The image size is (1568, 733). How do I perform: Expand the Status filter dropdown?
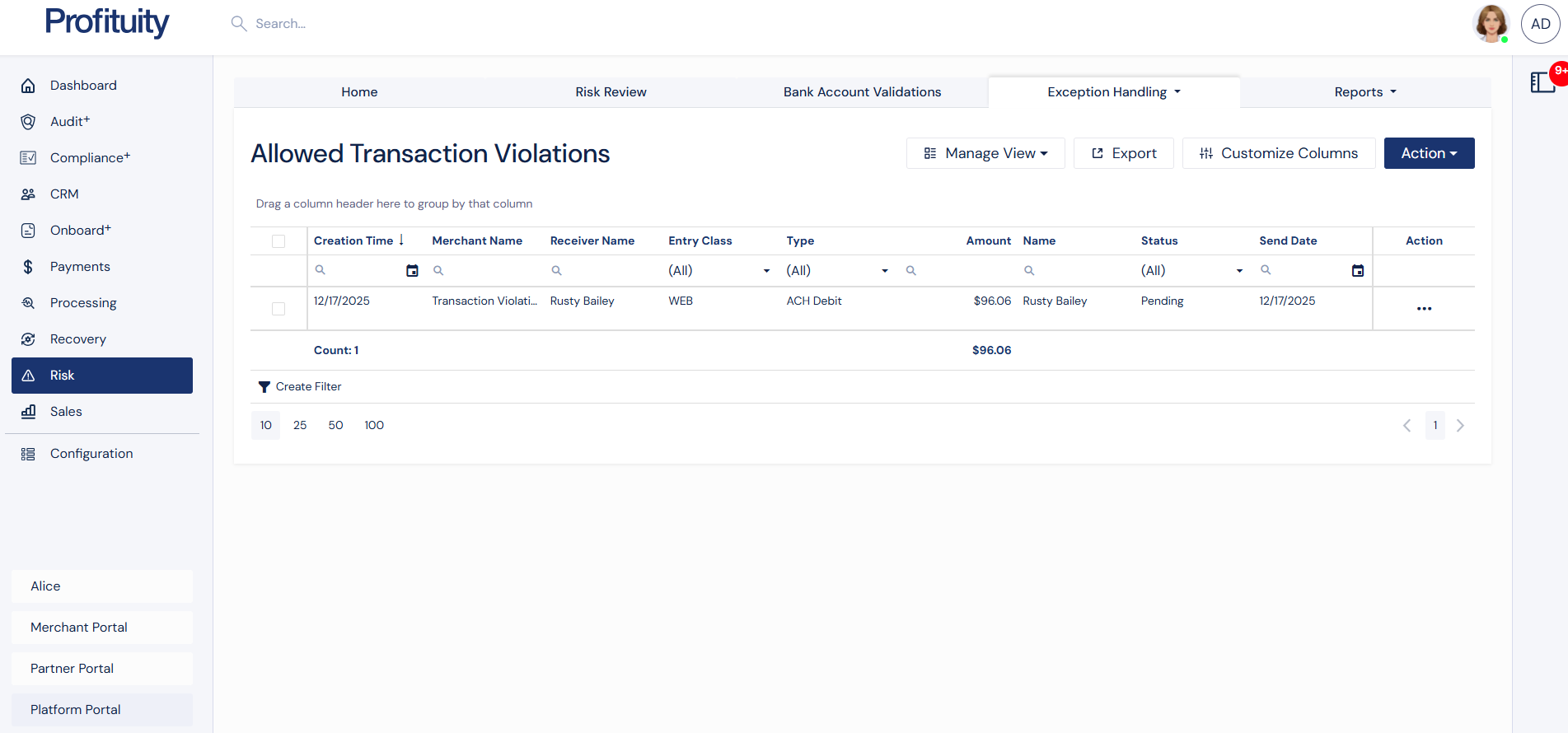(1238, 271)
